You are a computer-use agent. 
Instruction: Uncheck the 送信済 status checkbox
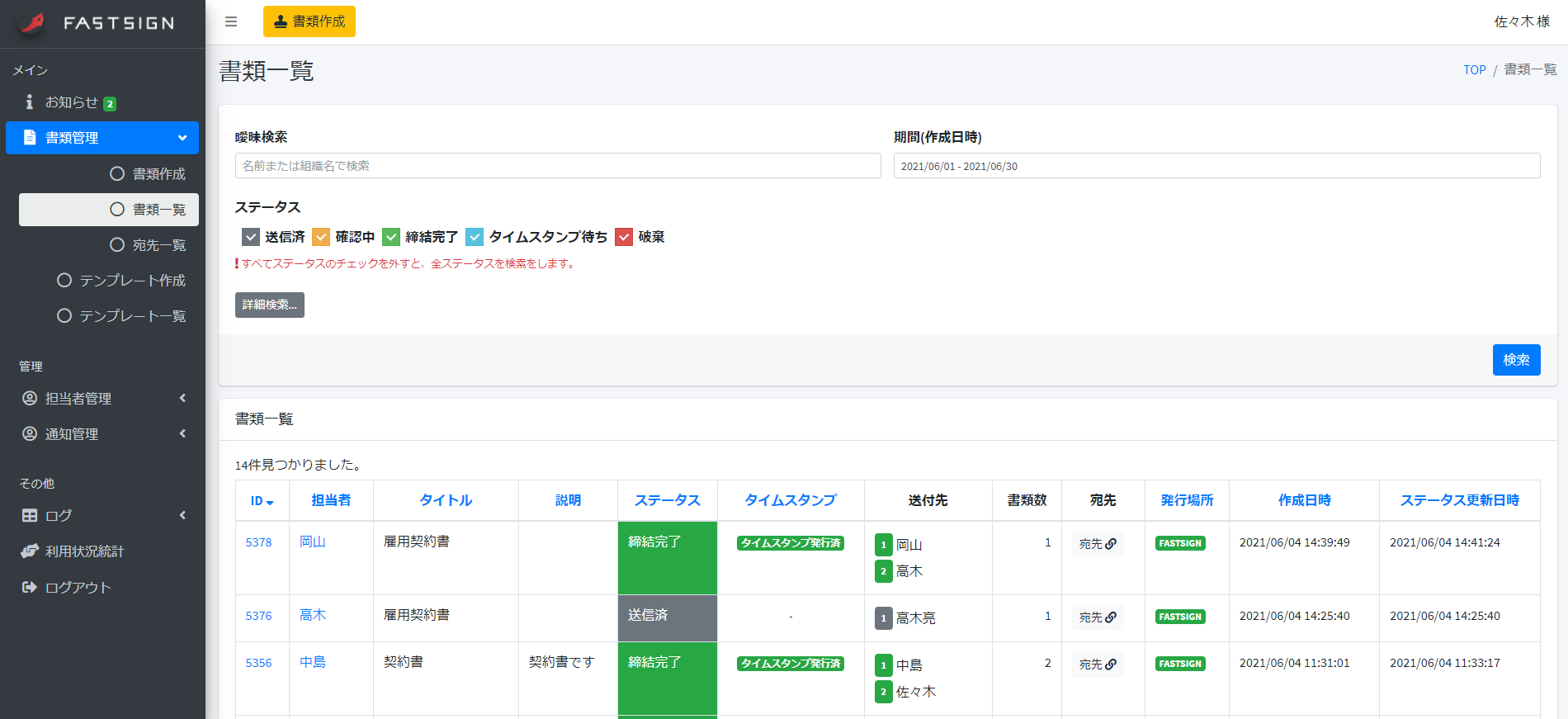[251, 238]
